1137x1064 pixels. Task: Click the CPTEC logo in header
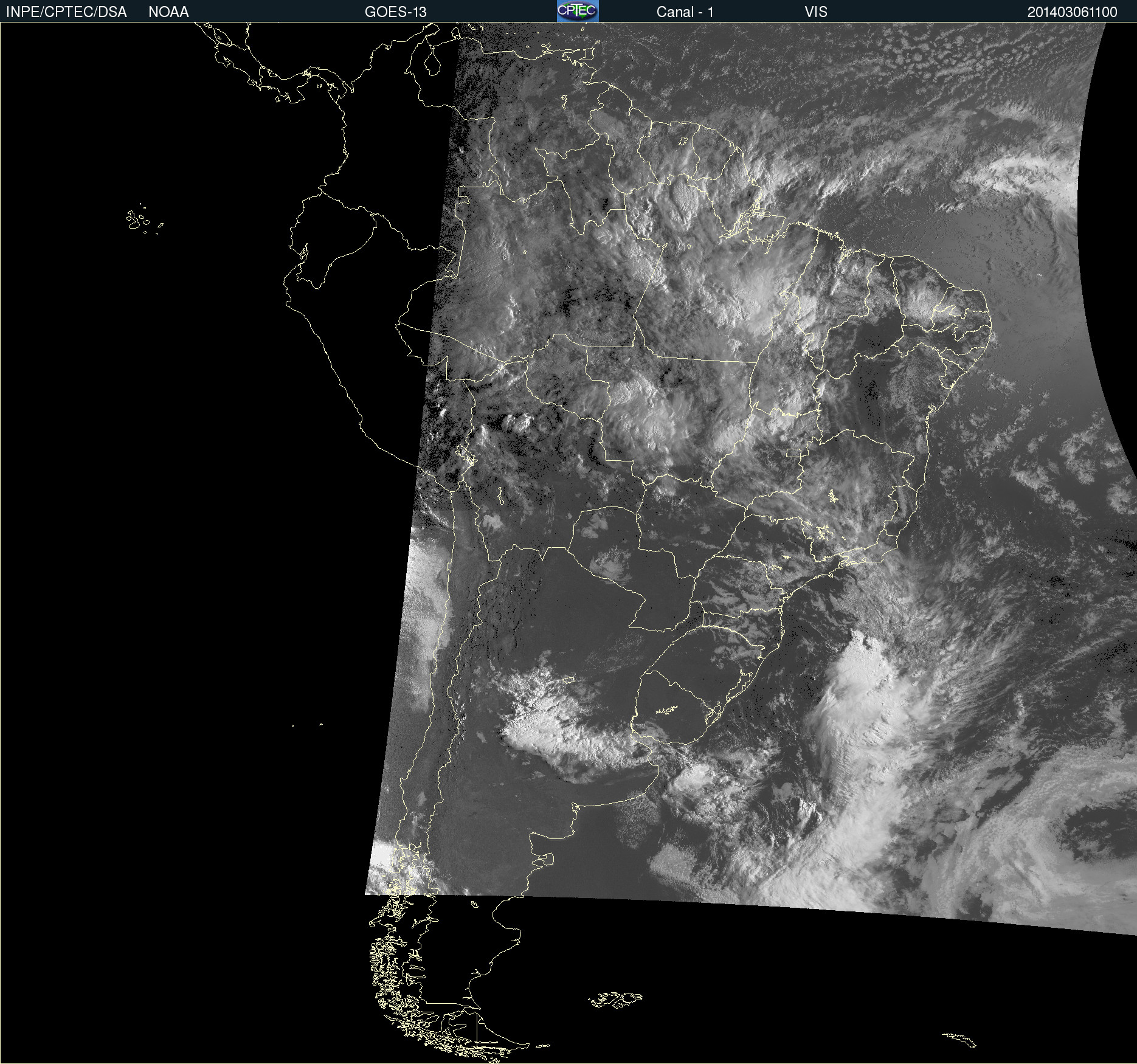pos(578,11)
